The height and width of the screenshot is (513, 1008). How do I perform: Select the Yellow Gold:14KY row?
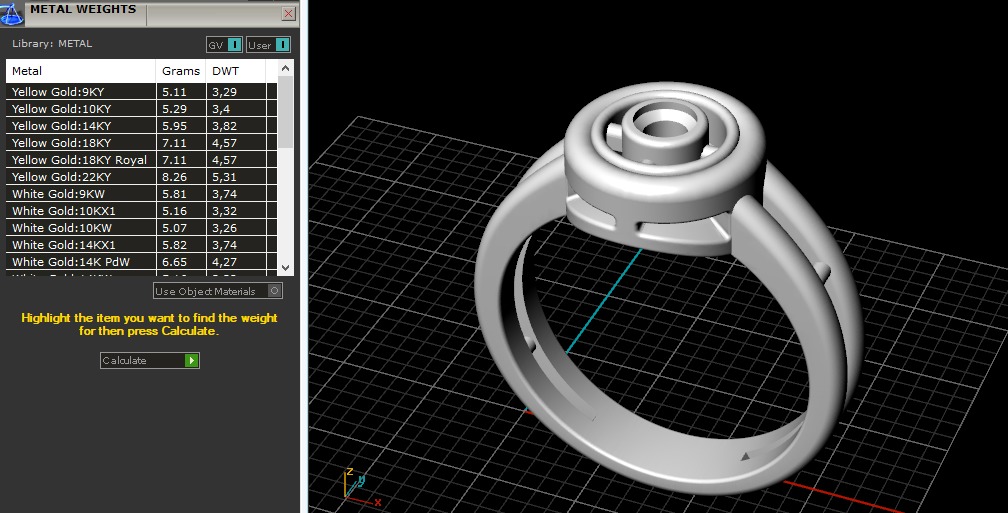click(141, 126)
